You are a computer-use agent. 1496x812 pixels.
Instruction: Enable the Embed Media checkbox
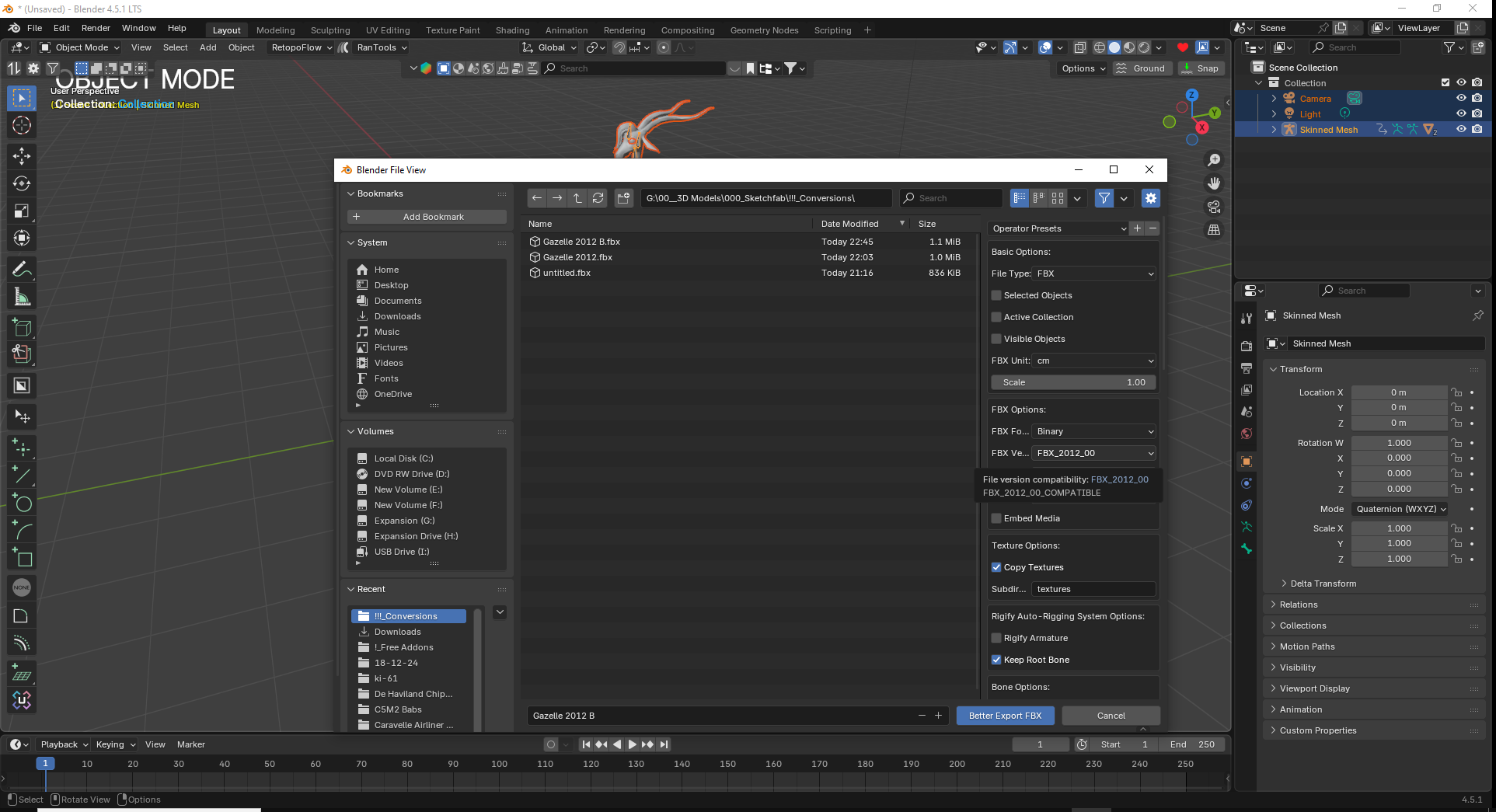click(996, 518)
